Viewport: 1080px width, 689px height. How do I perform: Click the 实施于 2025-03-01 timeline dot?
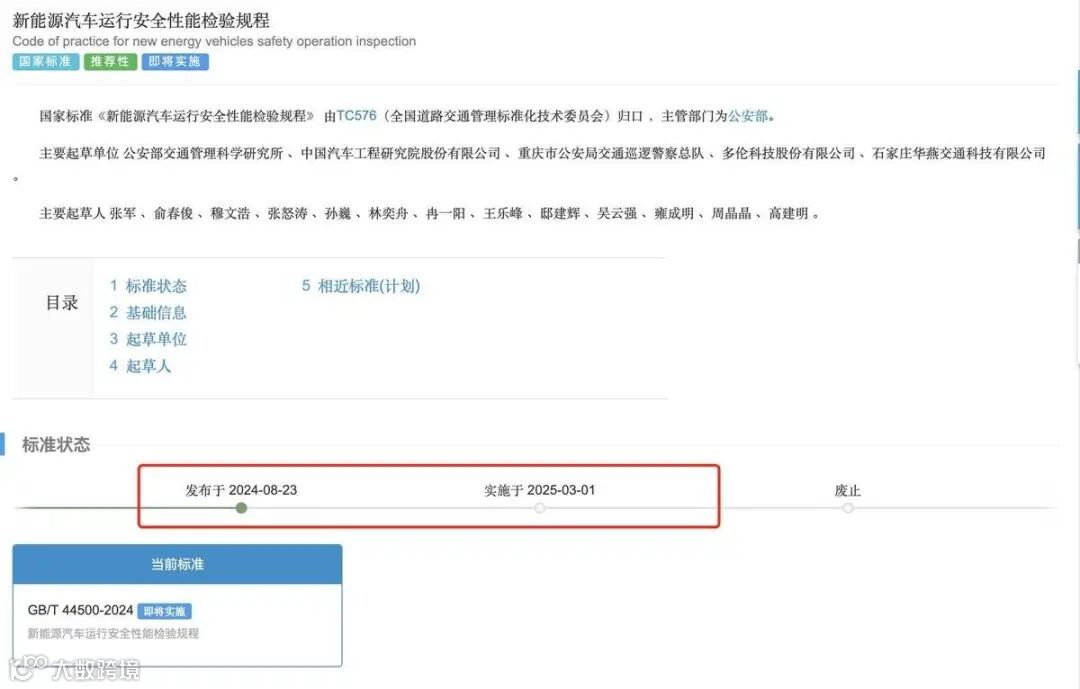tap(539, 508)
